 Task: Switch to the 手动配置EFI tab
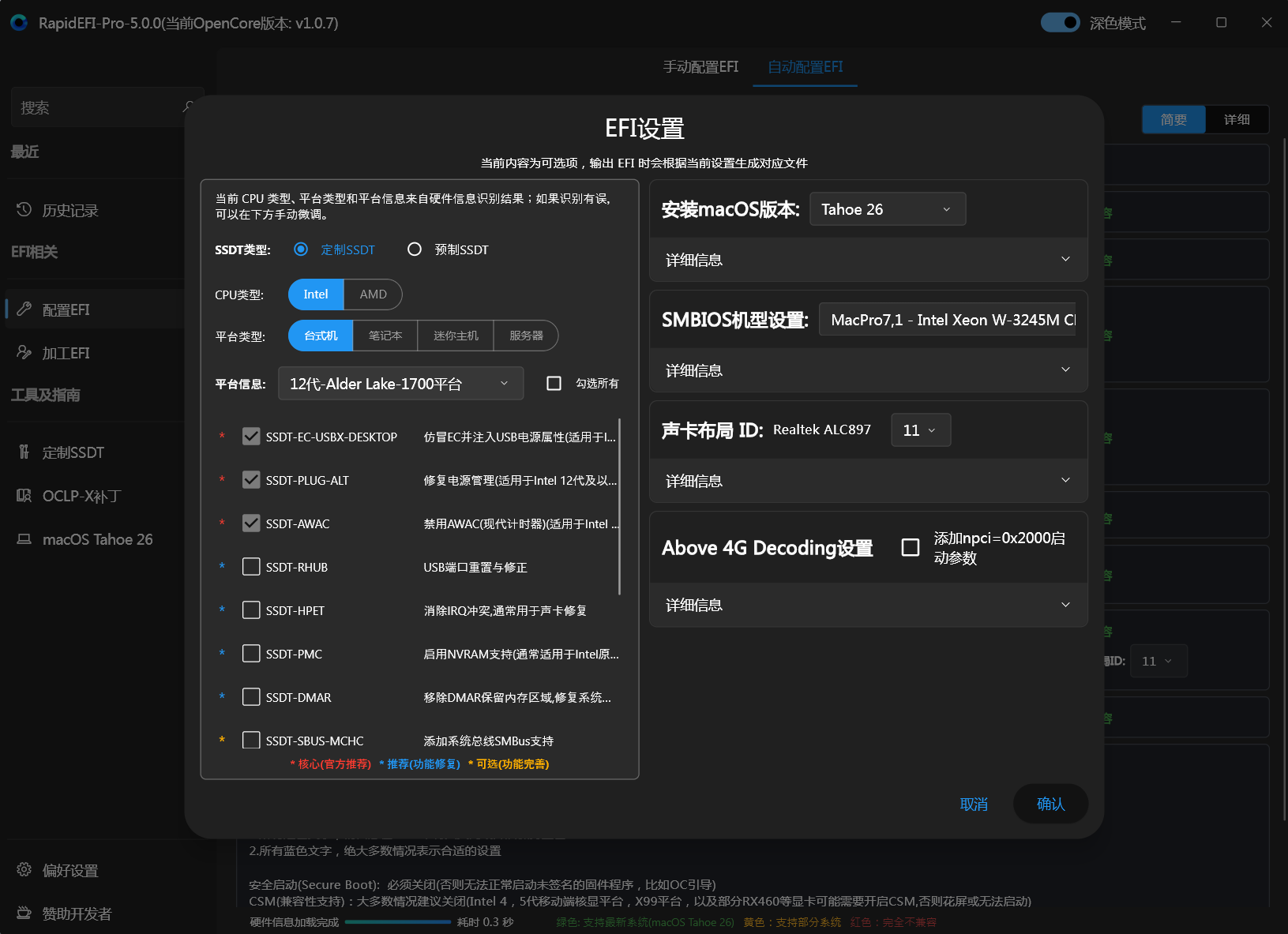point(700,67)
